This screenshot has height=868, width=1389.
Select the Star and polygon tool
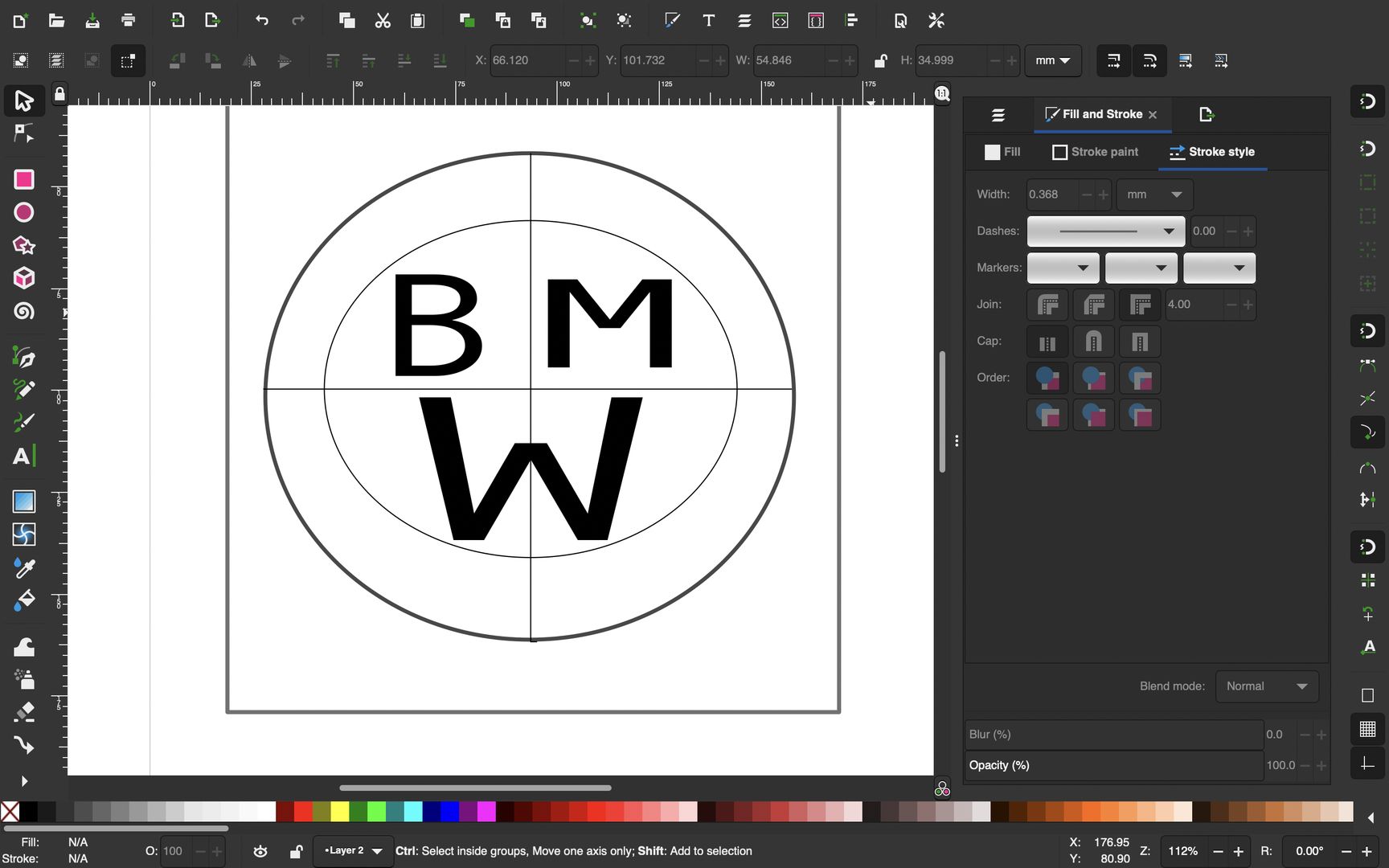point(24,245)
